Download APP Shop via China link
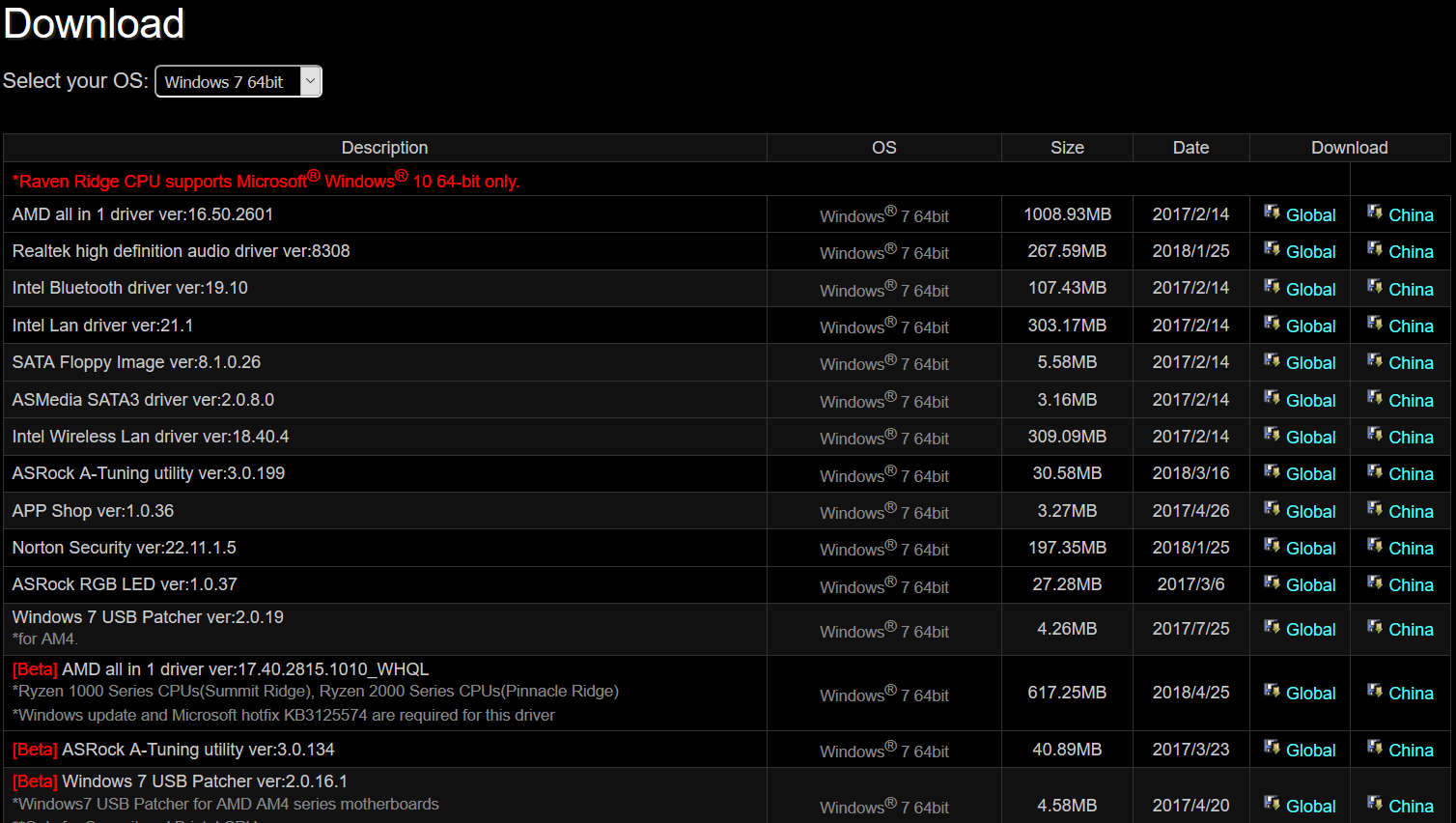Screen dimensions: 1456x823 pos(1411,512)
